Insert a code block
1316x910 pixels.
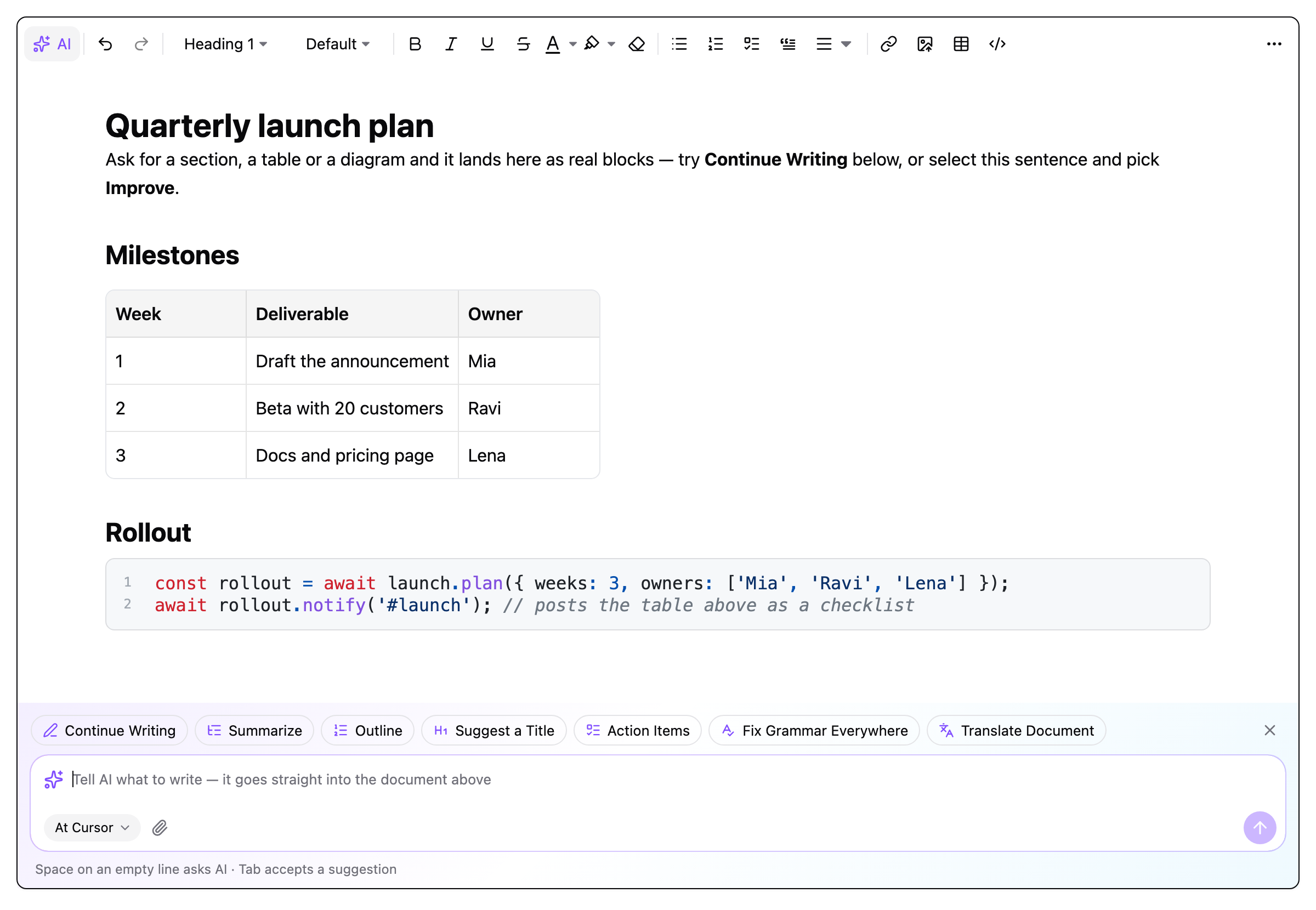(997, 44)
